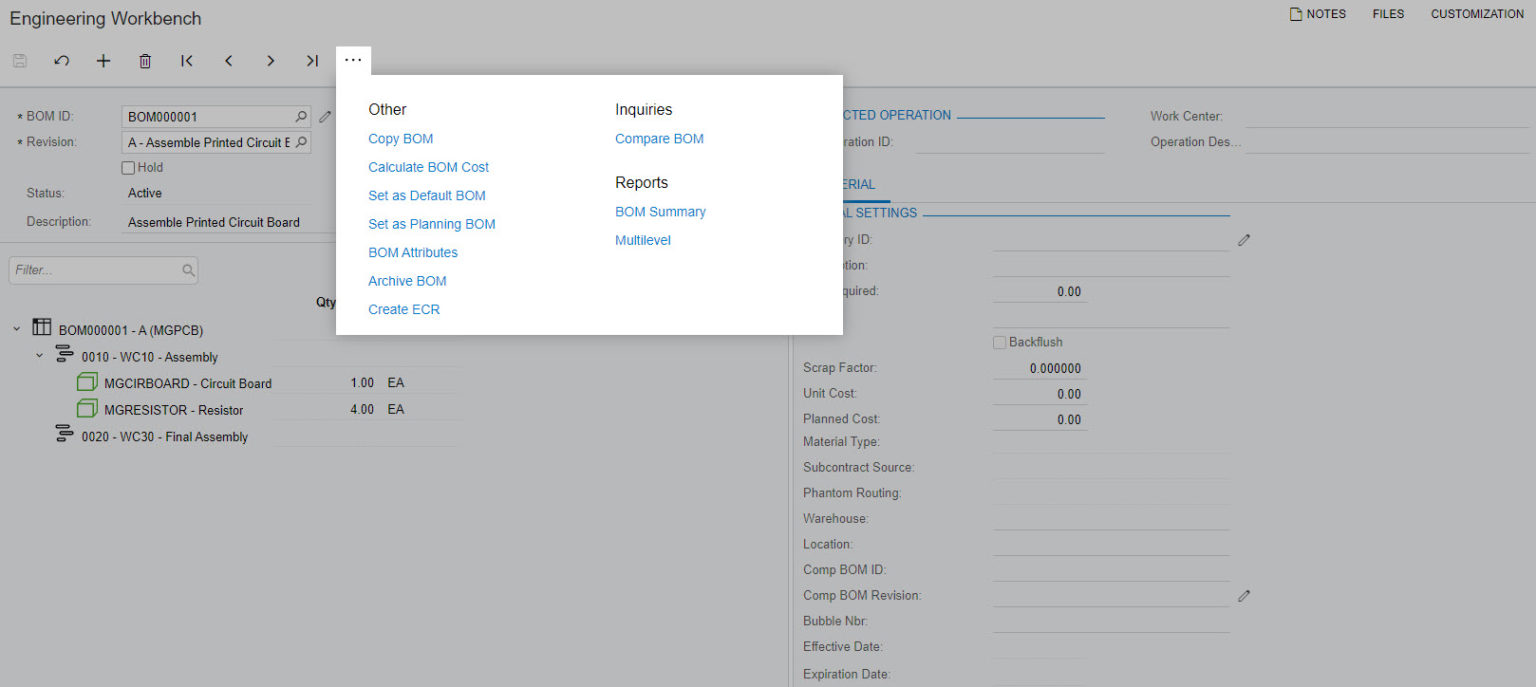Navigate to the next record with arrow icon

[270, 61]
